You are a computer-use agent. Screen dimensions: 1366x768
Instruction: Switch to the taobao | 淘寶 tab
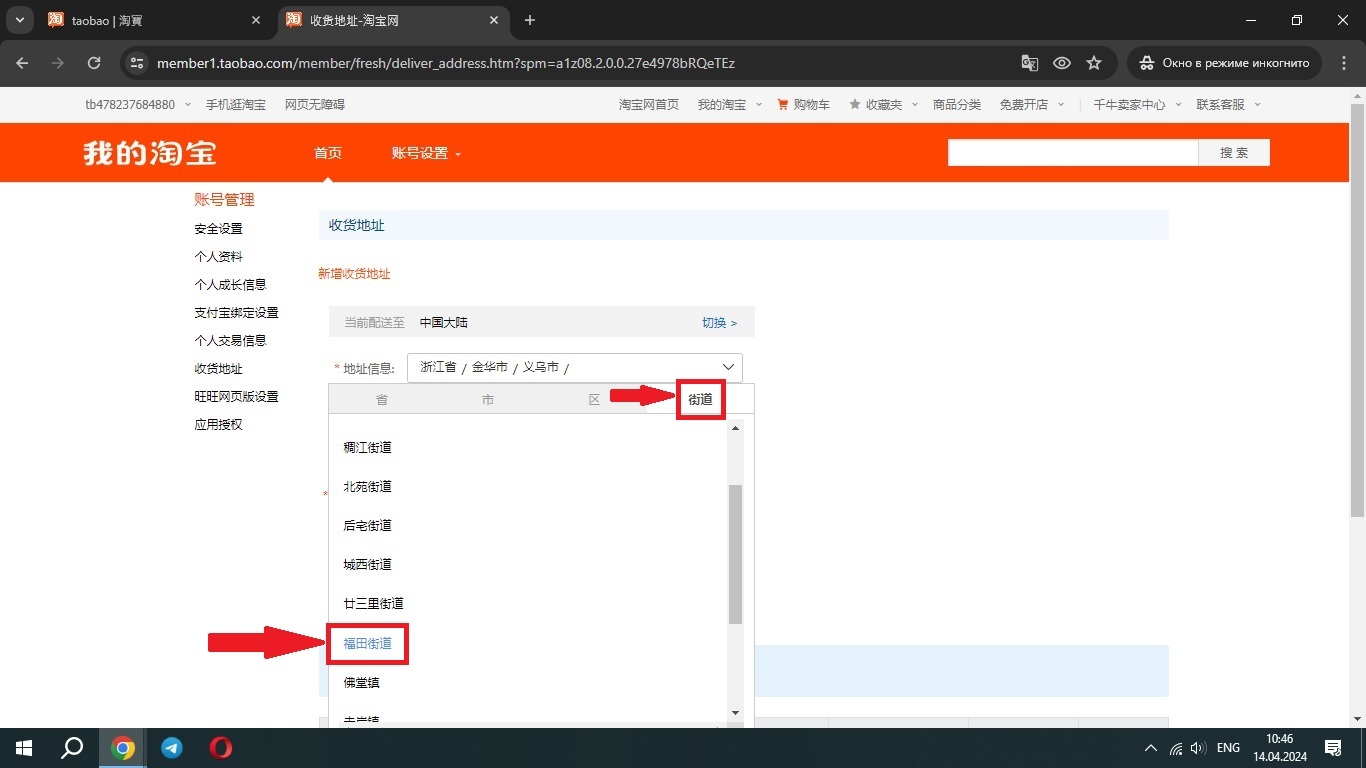click(154, 20)
